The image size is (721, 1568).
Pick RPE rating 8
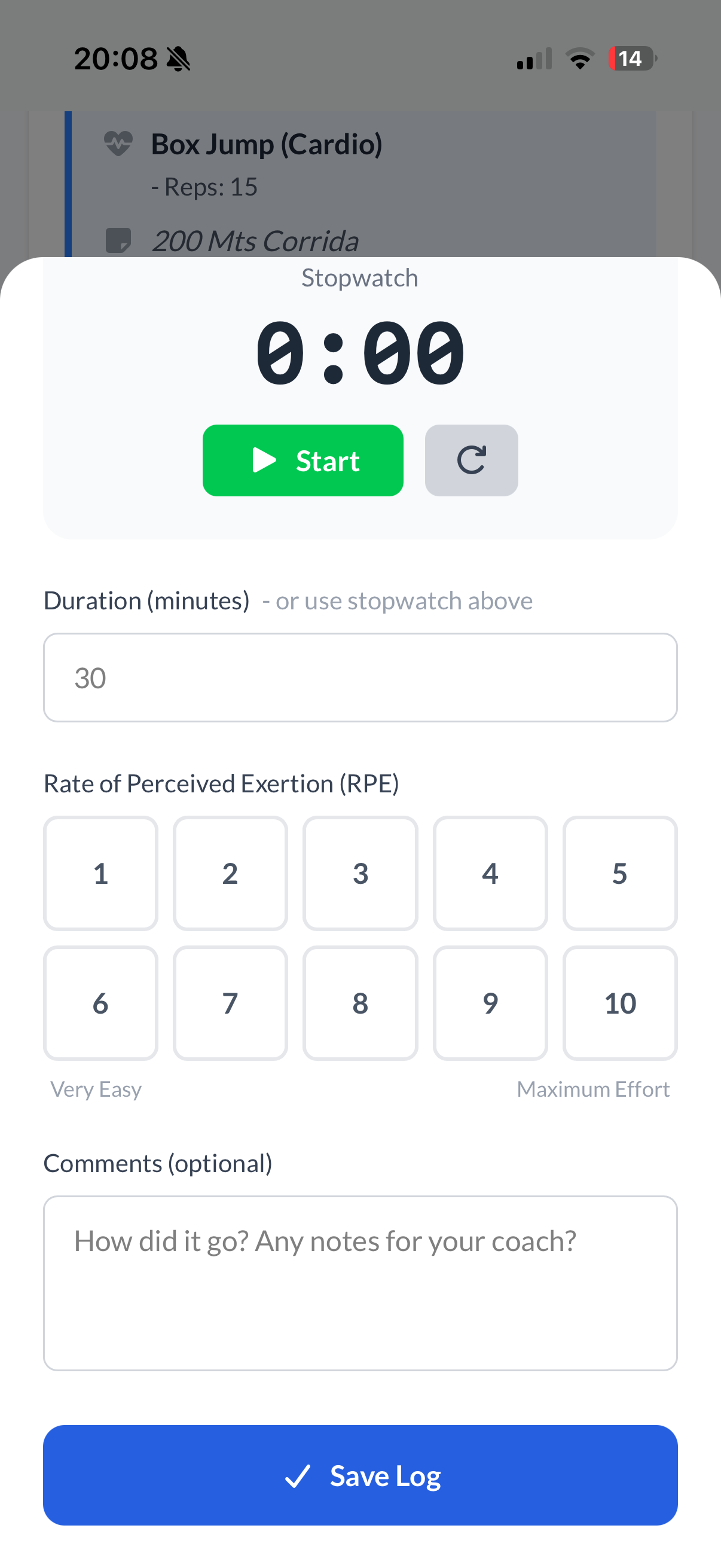360,1003
